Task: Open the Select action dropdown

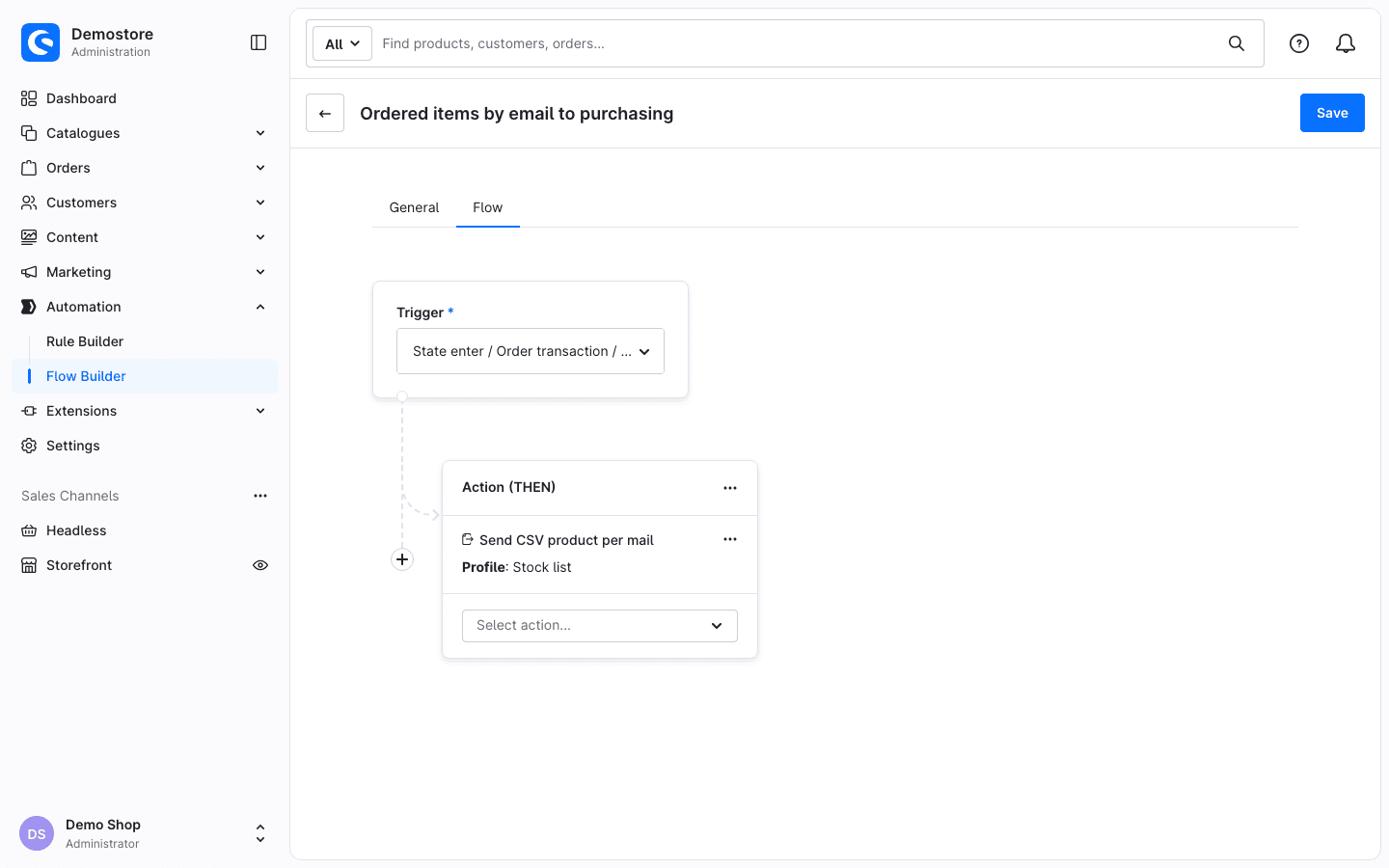Action: [x=600, y=625]
